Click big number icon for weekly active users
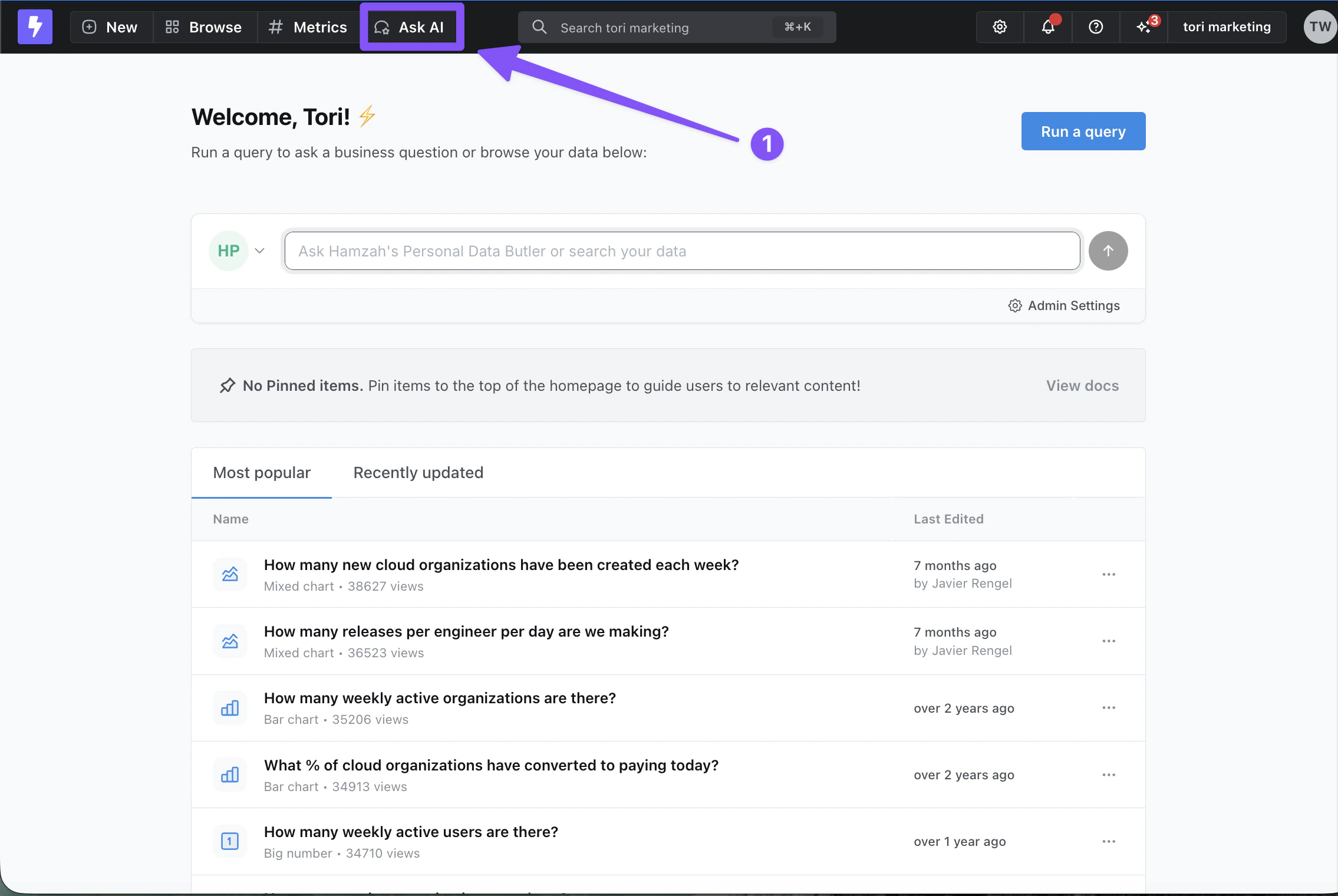The width and height of the screenshot is (1338, 896). click(230, 841)
